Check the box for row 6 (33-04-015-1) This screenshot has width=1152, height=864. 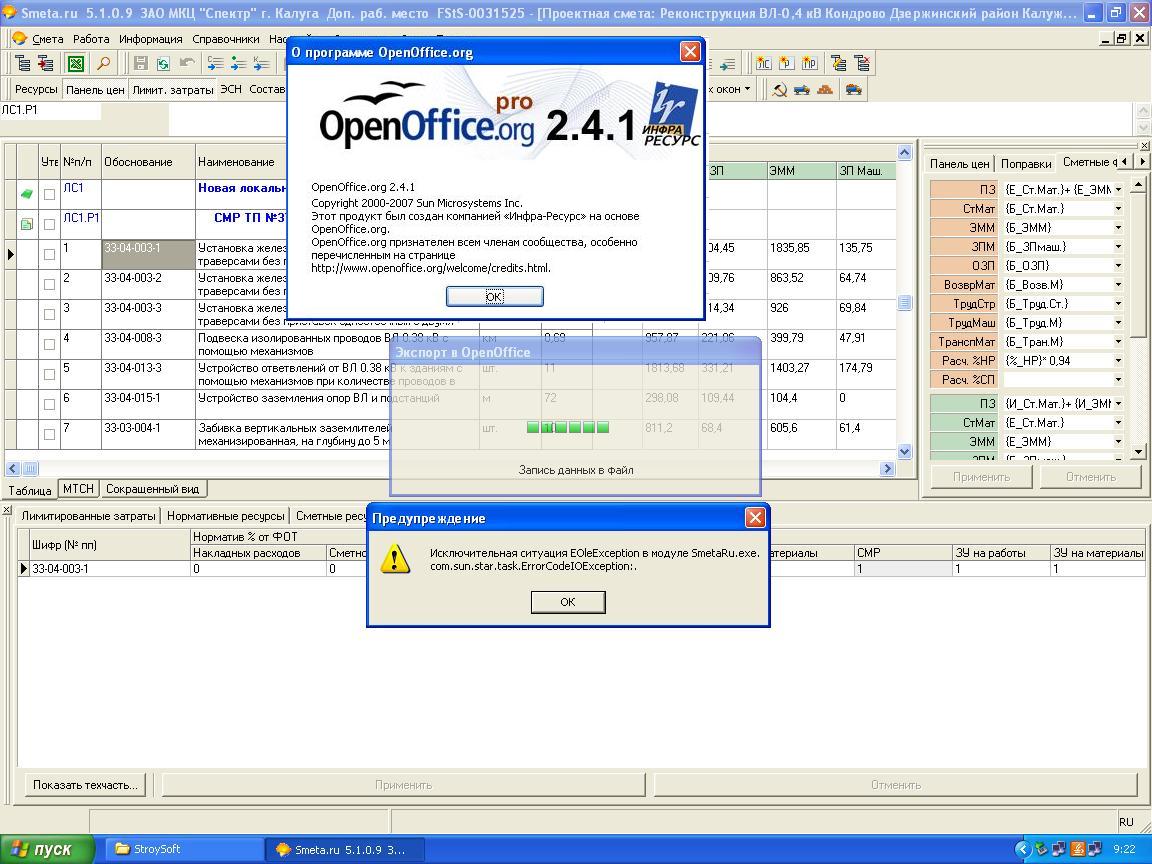[49, 404]
